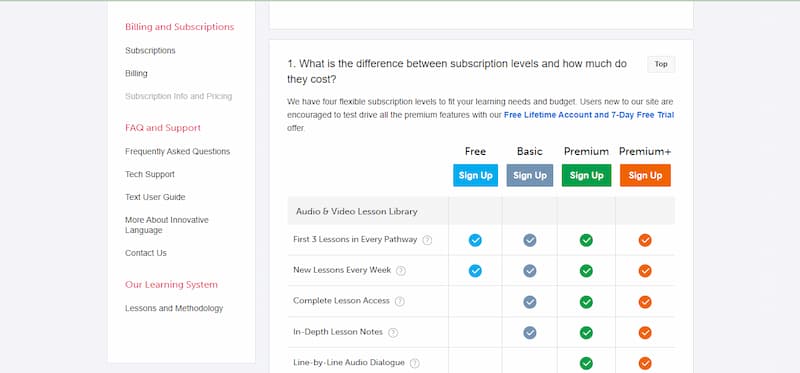This screenshot has width=800, height=373.
Task: Click the subscription levels question heading
Action: (457, 72)
